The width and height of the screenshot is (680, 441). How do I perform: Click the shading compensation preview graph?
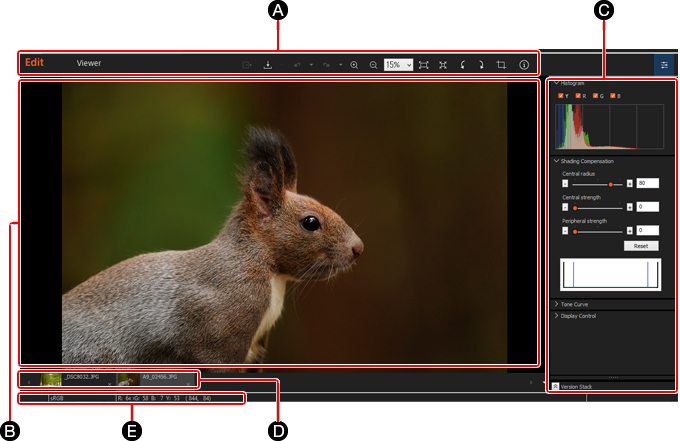611,274
